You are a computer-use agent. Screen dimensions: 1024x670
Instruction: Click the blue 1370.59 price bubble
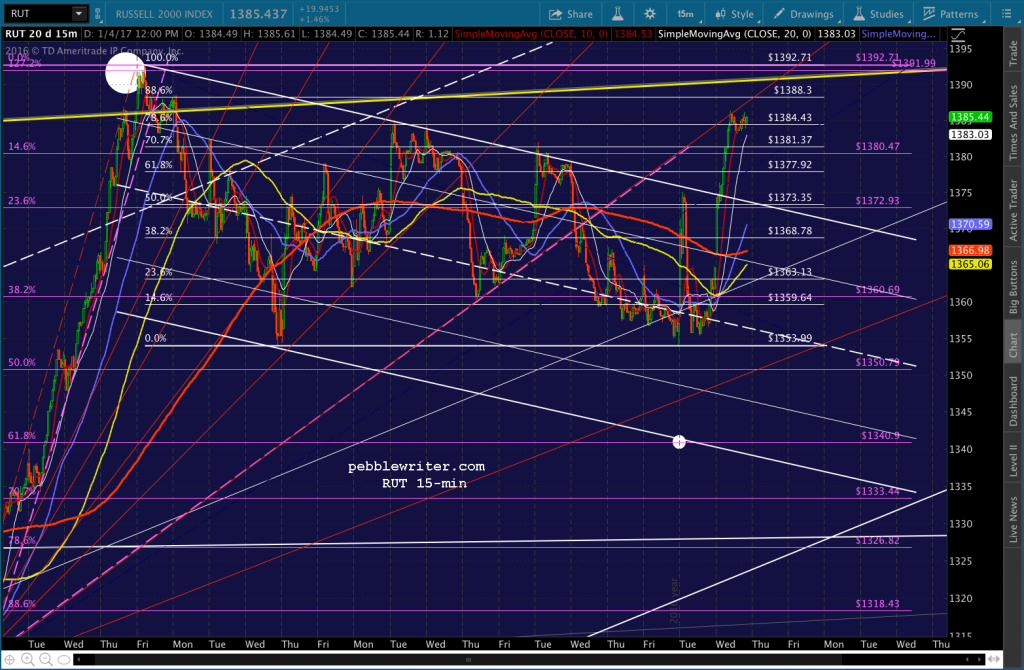[970, 224]
